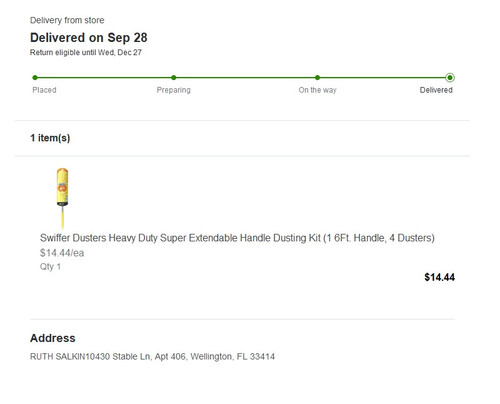Click the Preparing green progress dot
This screenshot has height=404, width=500.
tap(174, 78)
